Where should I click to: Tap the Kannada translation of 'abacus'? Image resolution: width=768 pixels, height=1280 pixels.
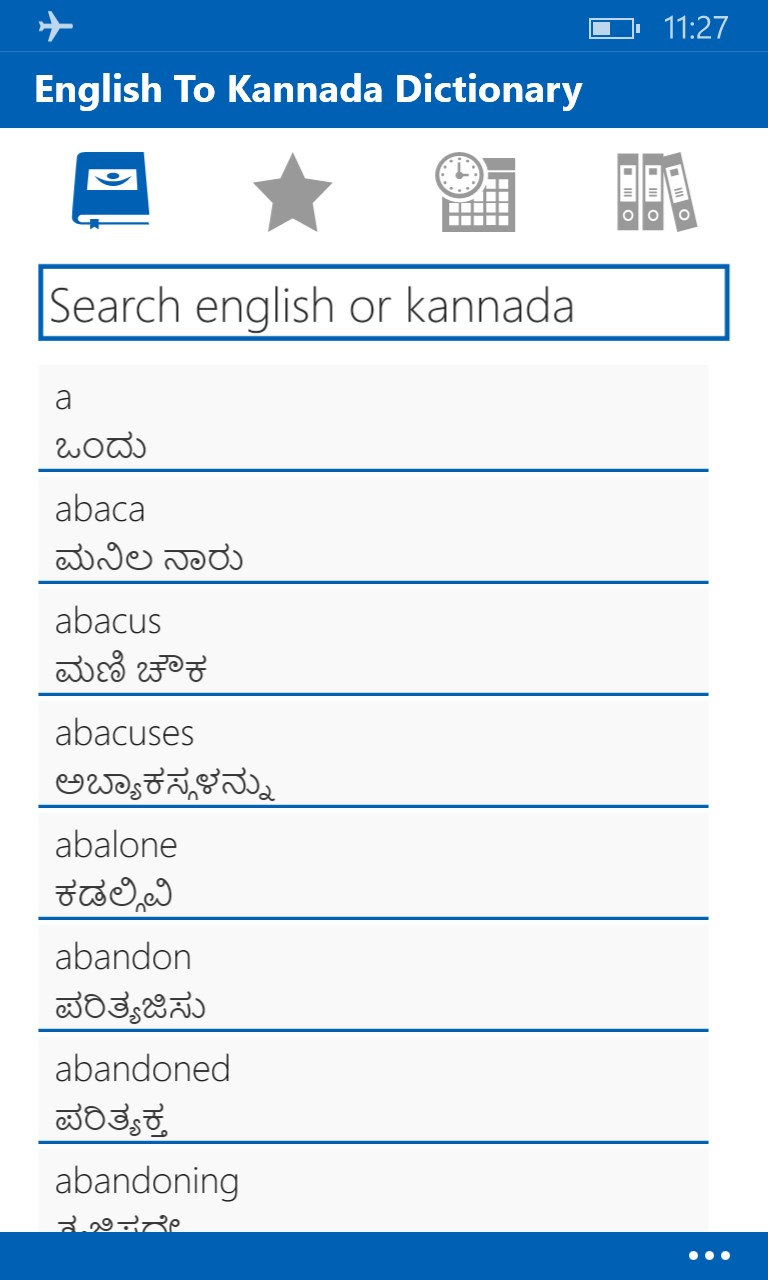pyautogui.click(x=131, y=669)
